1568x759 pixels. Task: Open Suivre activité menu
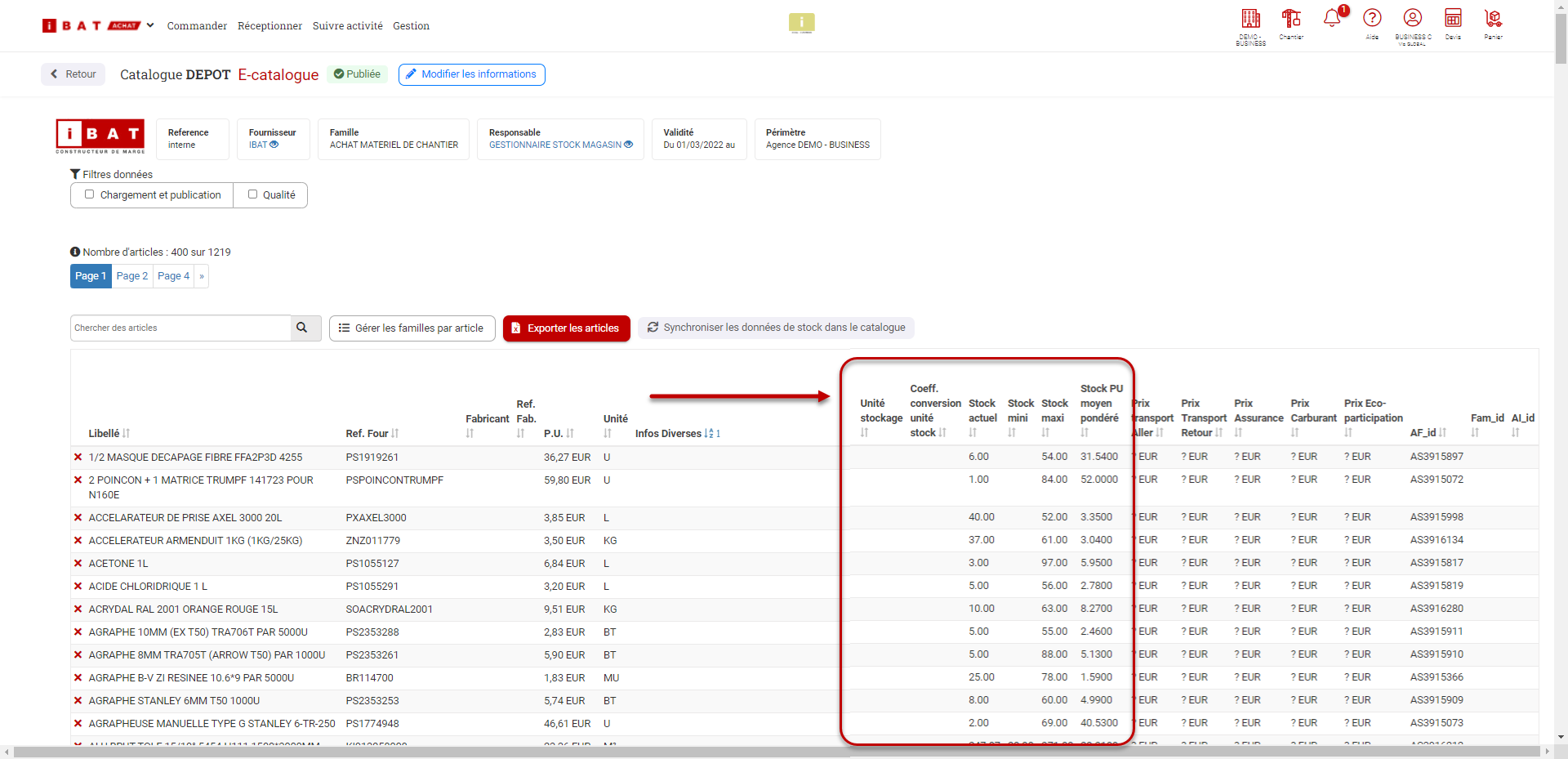[347, 26]
